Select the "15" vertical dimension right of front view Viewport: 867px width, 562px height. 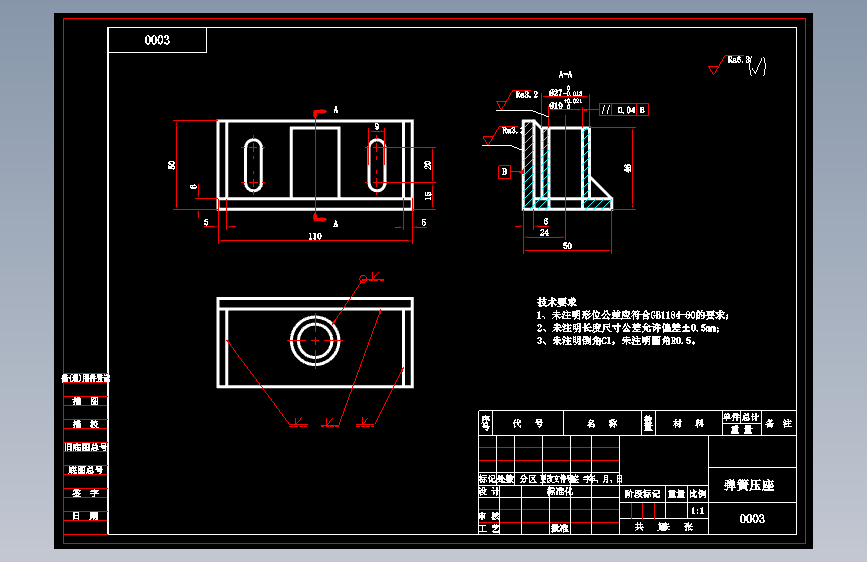427,196
